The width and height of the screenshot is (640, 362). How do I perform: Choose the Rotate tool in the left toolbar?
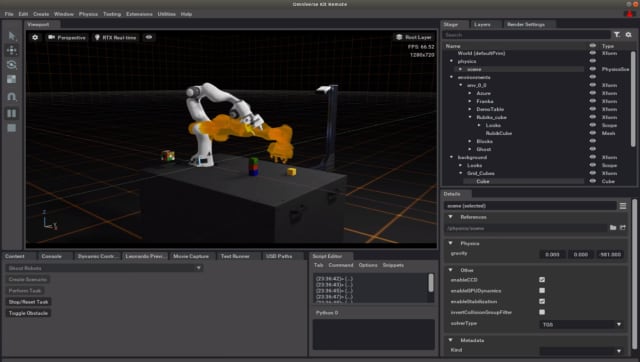coord(12,65)
